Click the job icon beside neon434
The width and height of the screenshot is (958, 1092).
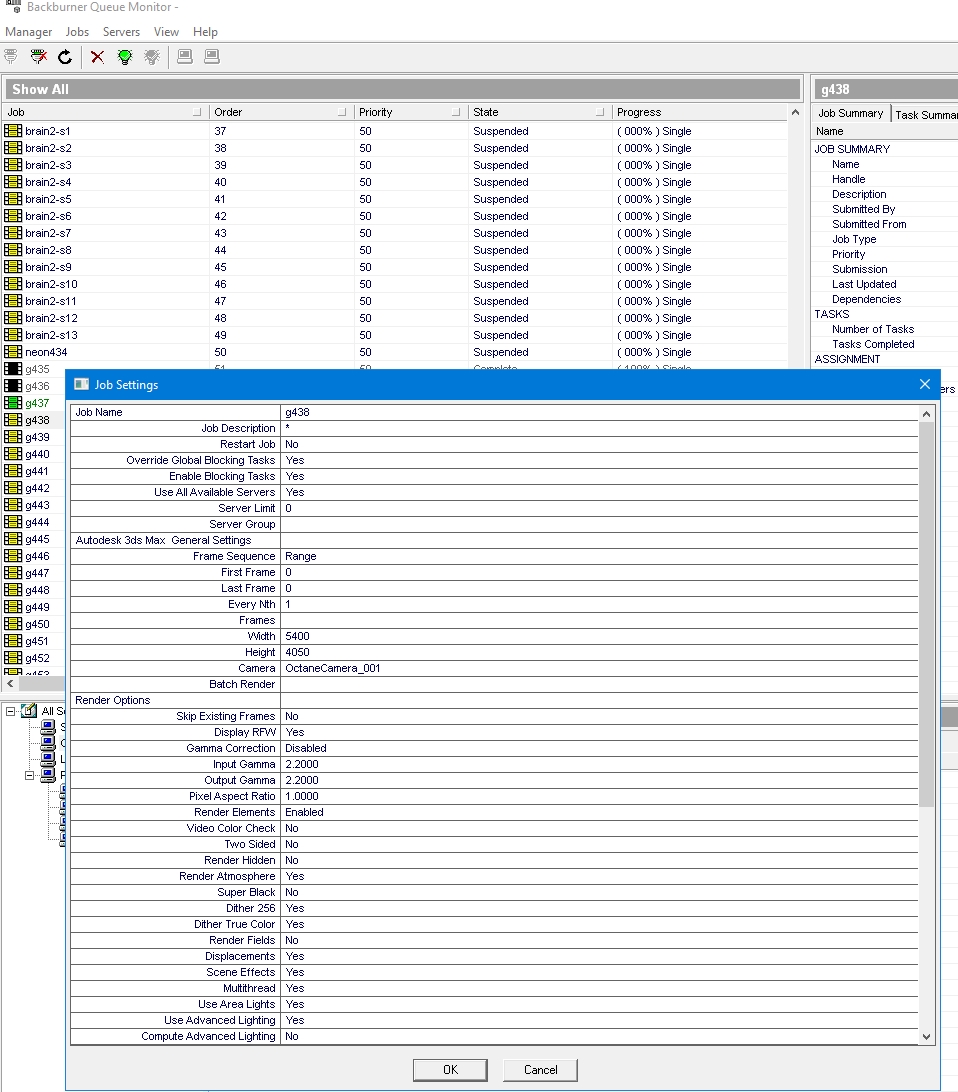tap(13, 352)
